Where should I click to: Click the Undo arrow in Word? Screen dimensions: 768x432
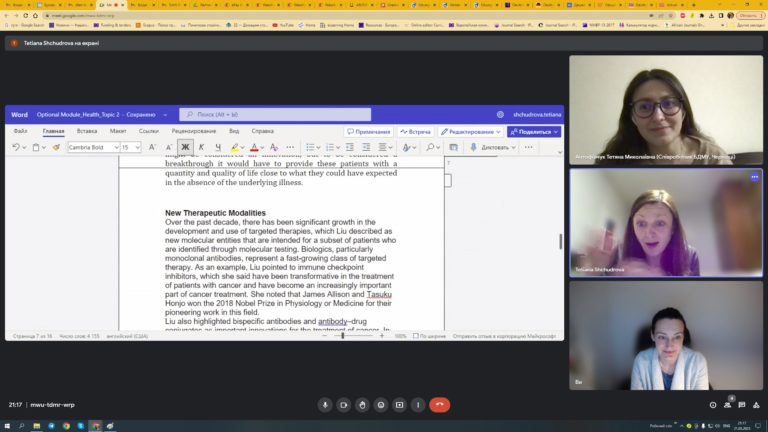point(16,147)
